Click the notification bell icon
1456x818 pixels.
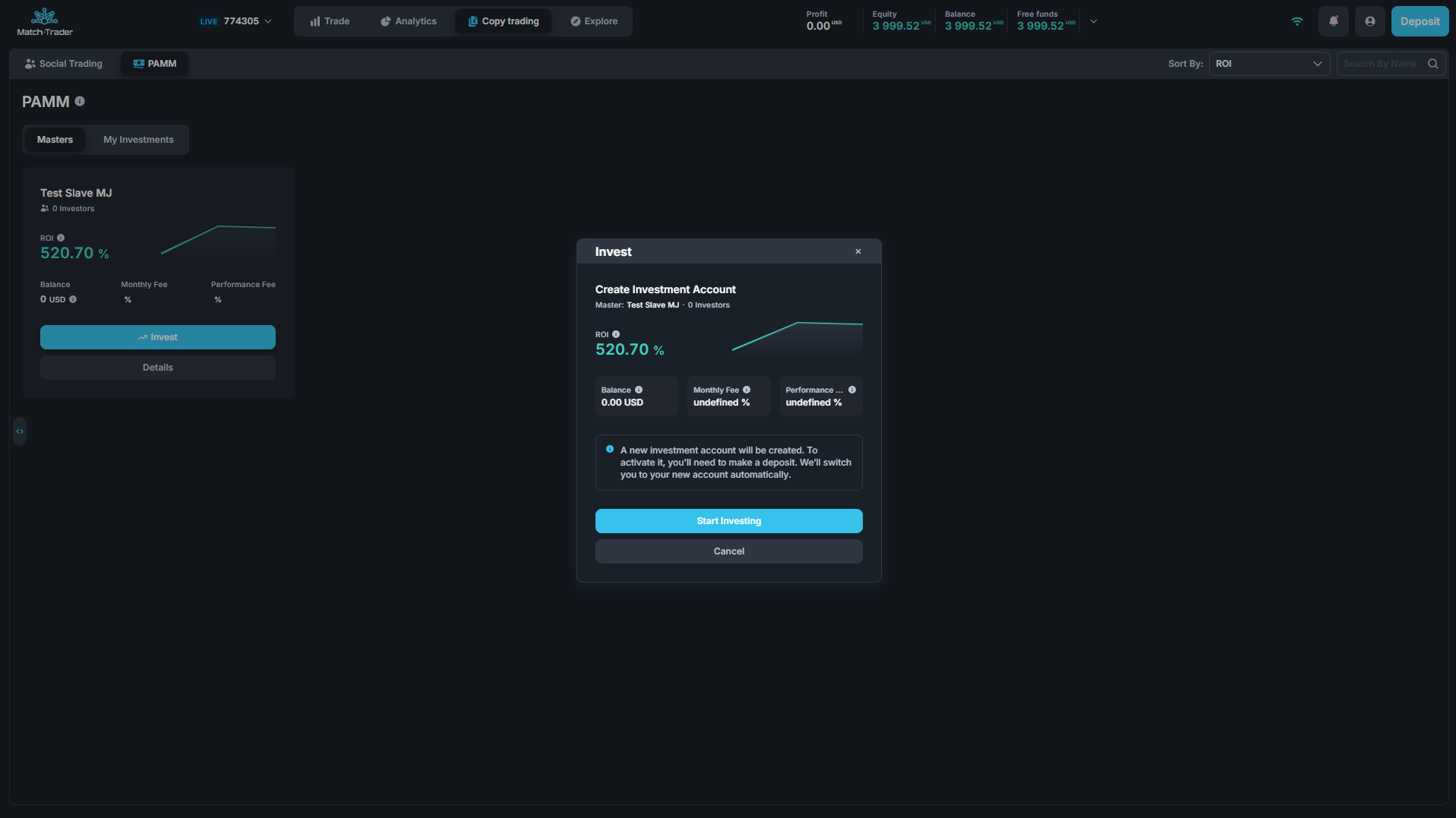click(1333, 21)
